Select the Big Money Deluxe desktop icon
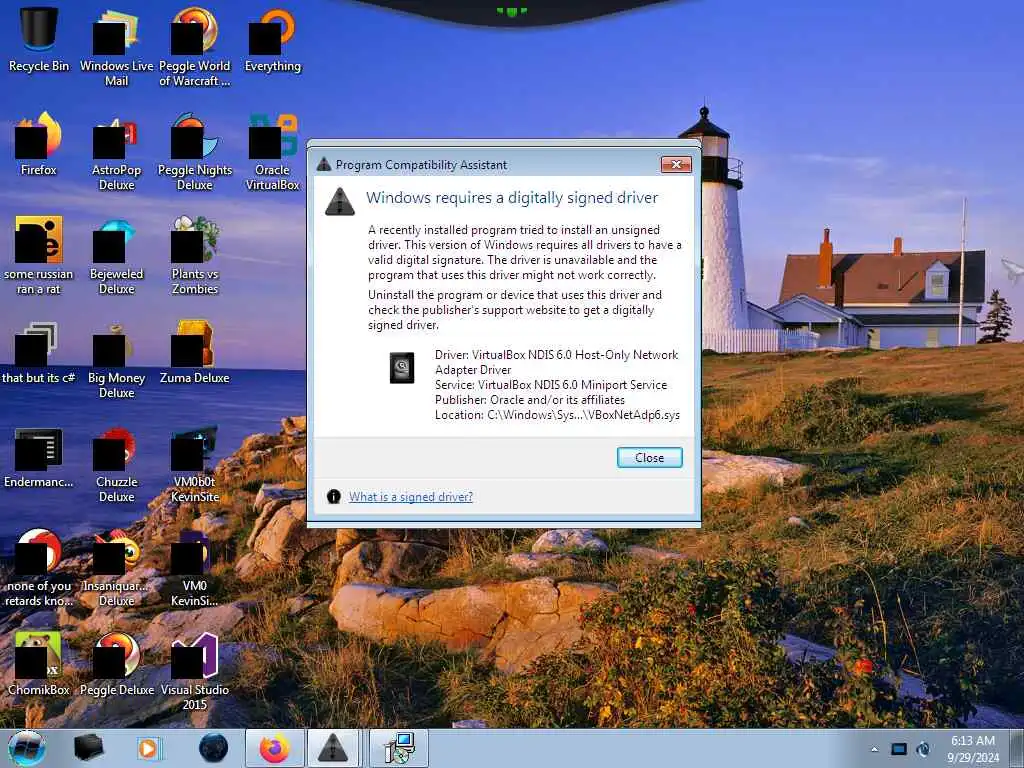This screenshot has width=1024, height=768. (x=116, y=360)
